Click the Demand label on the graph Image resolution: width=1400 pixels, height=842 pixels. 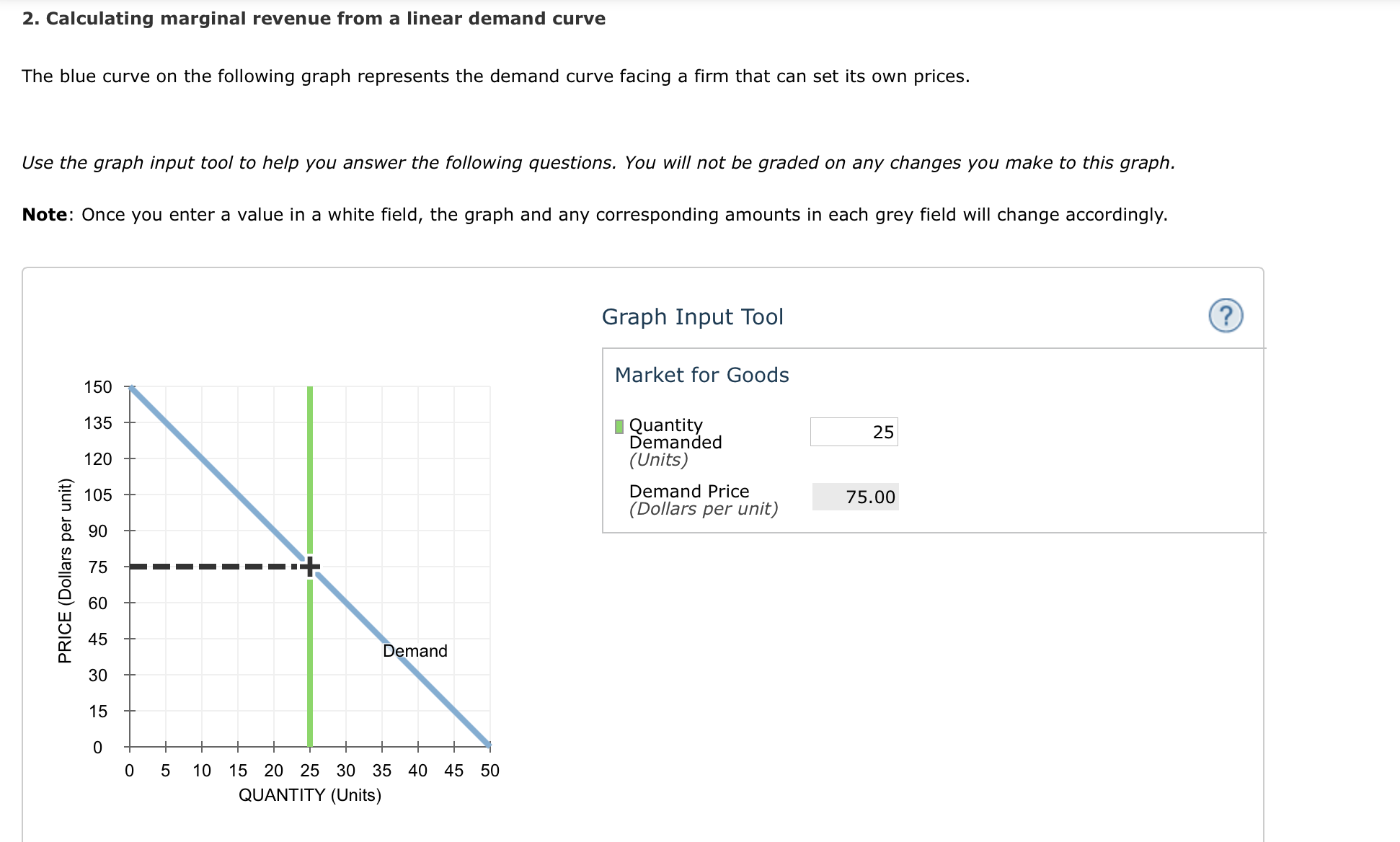tap(415, 651)
